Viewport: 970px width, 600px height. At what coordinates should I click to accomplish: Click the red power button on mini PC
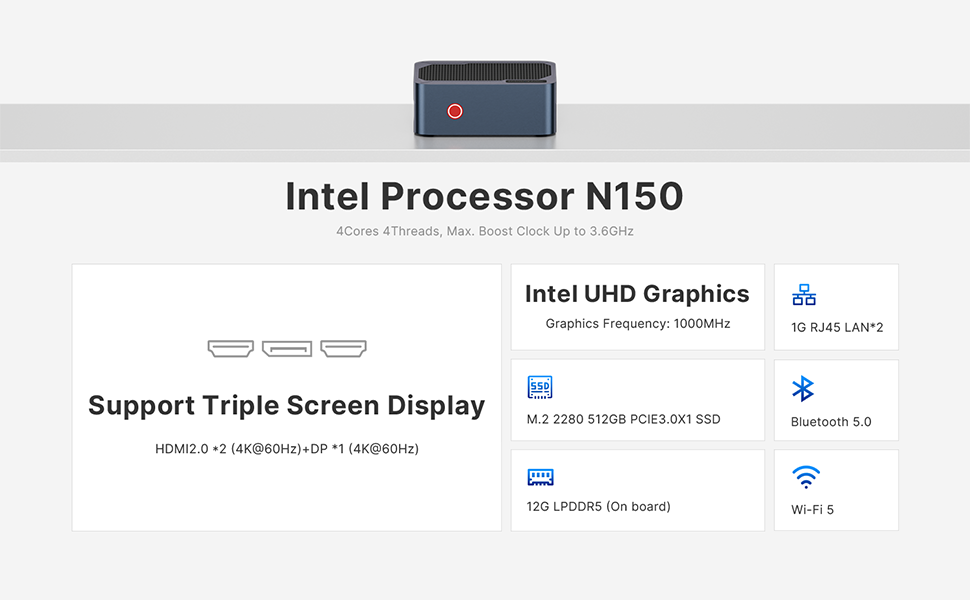(455, 111)
